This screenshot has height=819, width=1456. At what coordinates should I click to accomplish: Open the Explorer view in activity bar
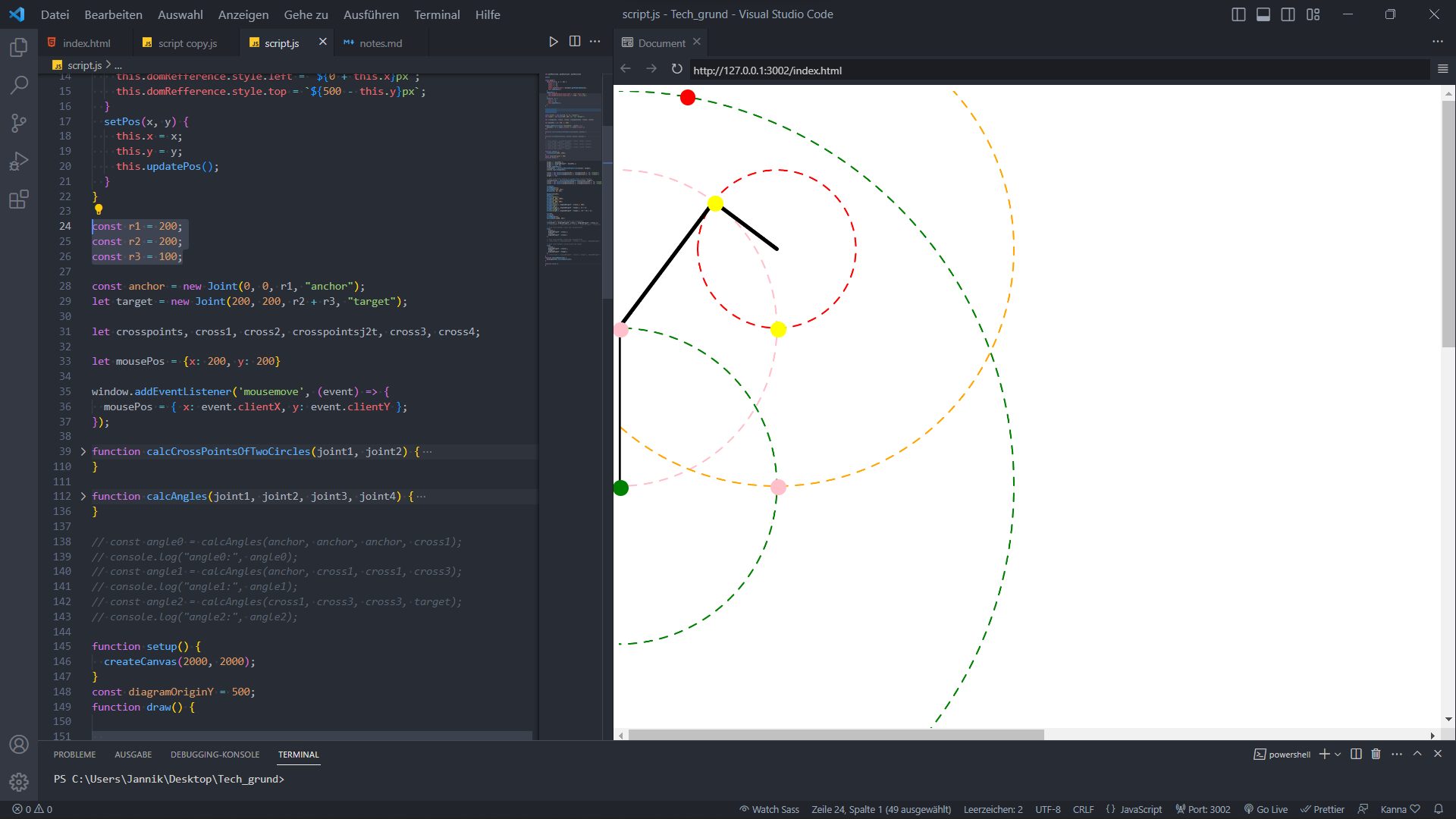(19, 48)
